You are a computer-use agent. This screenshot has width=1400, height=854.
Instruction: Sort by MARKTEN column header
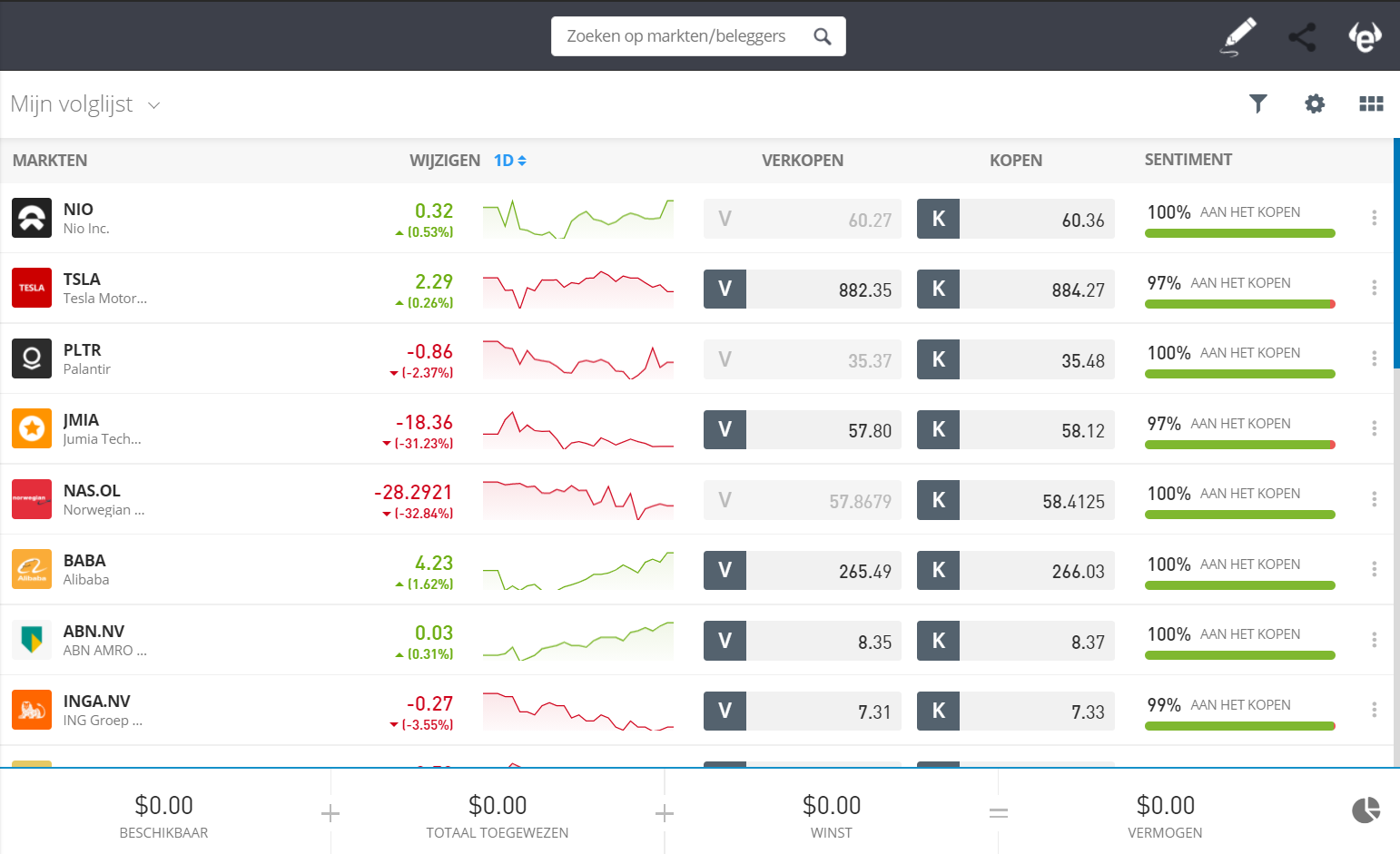(50, 161)
